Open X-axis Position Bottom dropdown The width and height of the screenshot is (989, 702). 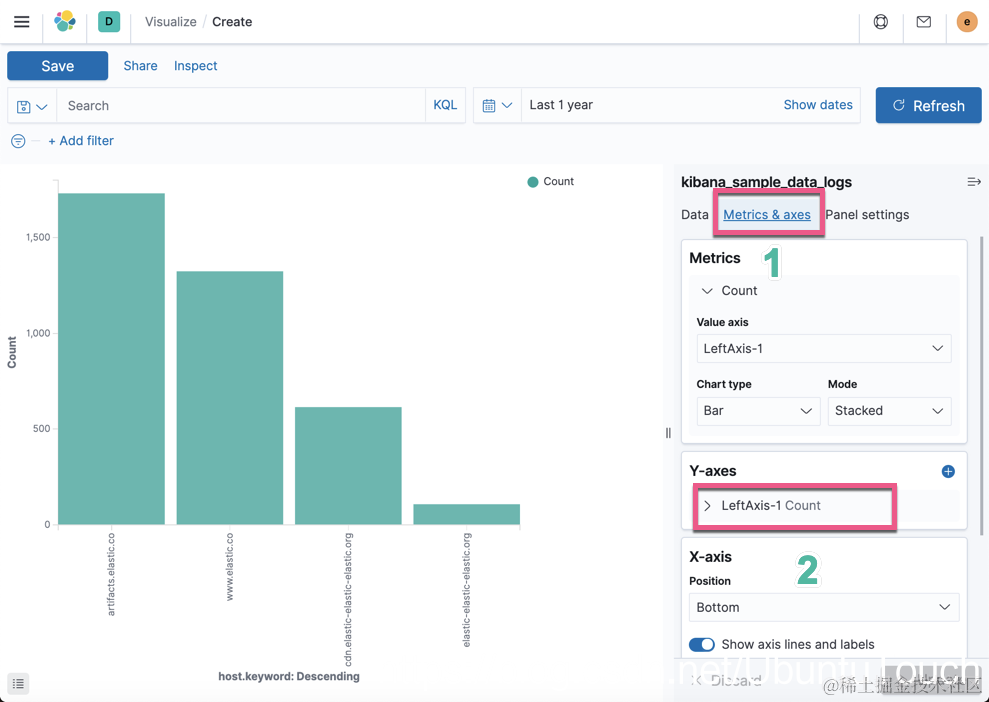click(824, 607)
